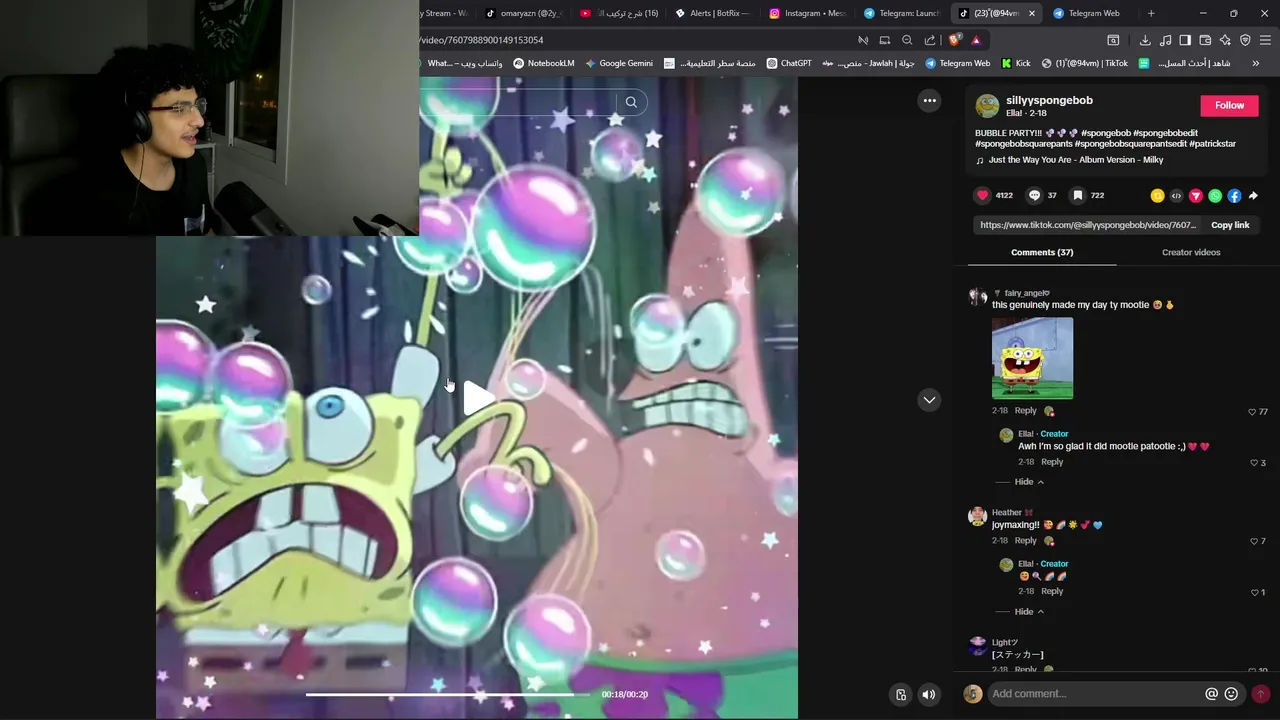
Task: Open the browser hamburger main menu
Action: coord(1265,40)
